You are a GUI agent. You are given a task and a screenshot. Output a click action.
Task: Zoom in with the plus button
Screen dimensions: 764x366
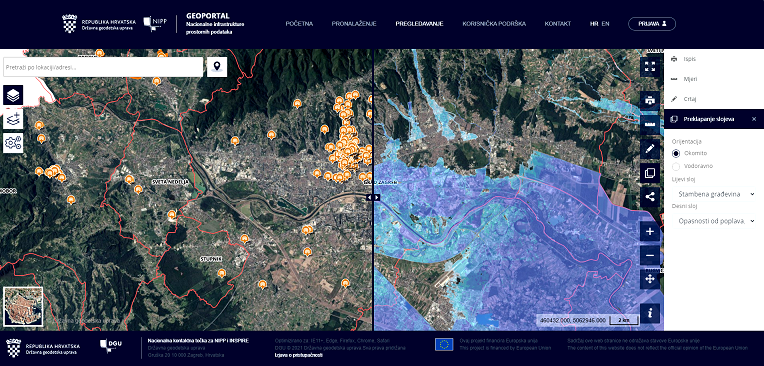[x=649, y=231]
